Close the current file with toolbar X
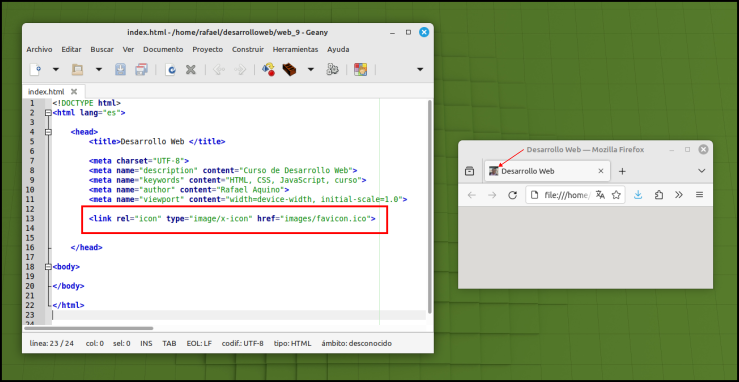The width and height of the screenshot is (739, 382). (190, 70)
